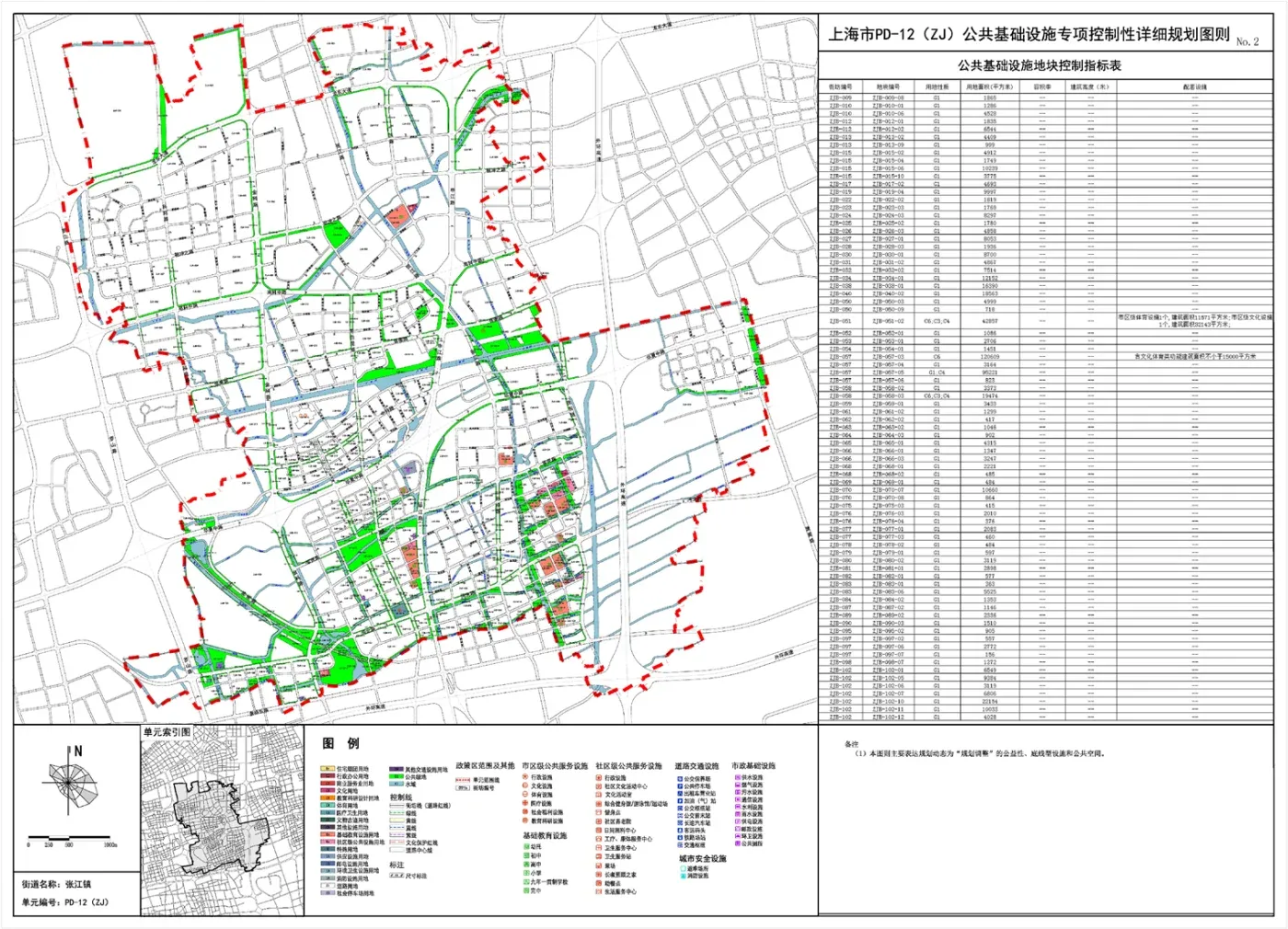The image size is (1288, 929).
Task: Click the 公共绿地 green legend swatch
Action: [397, 777]
